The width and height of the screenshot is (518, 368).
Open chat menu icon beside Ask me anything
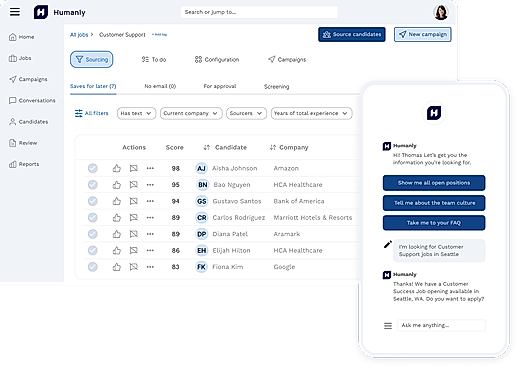(x=388, y=326)
